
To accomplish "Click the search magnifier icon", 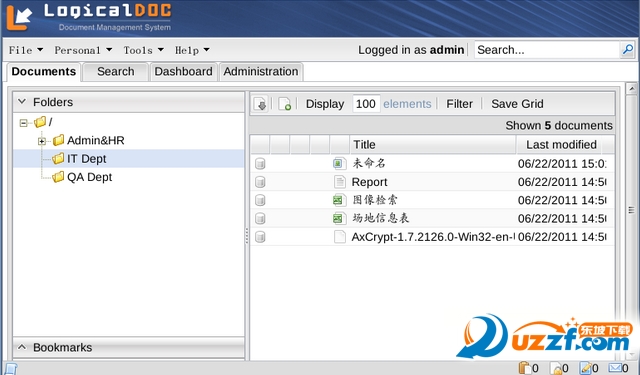I will point(627,50).
